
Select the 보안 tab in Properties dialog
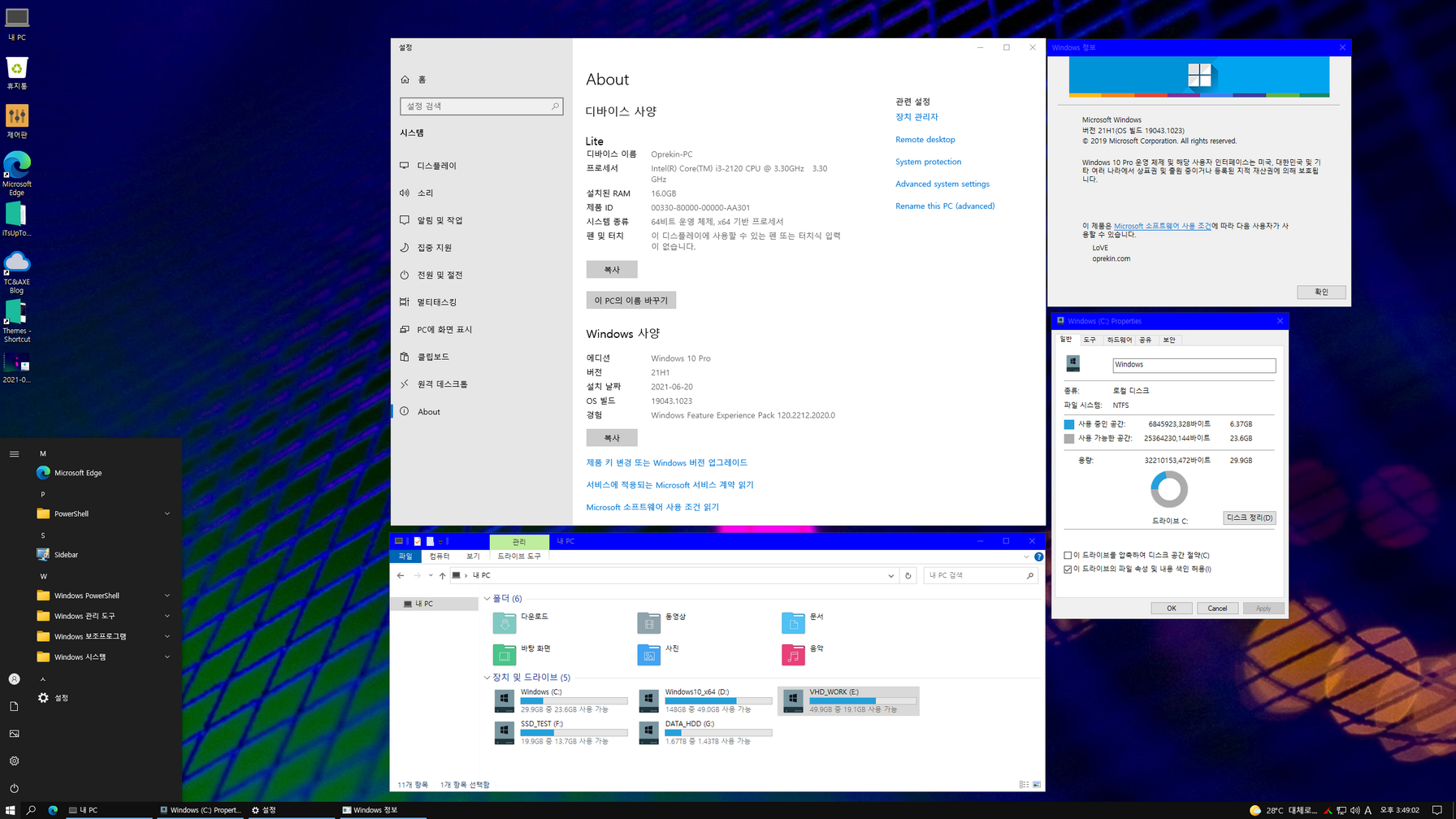(x=1168, y=340)
